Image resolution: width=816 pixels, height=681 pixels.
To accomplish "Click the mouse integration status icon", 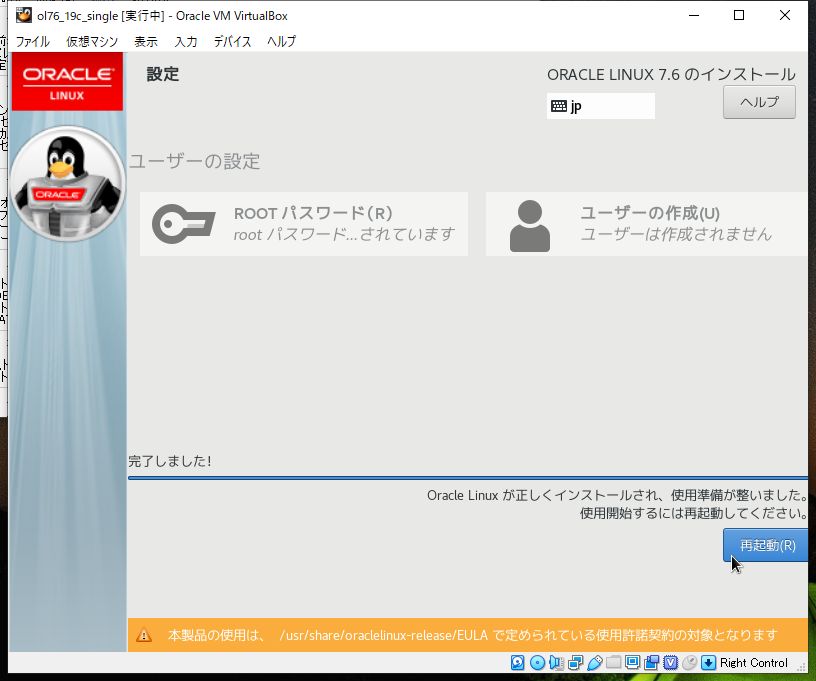I will coord(689,662).
